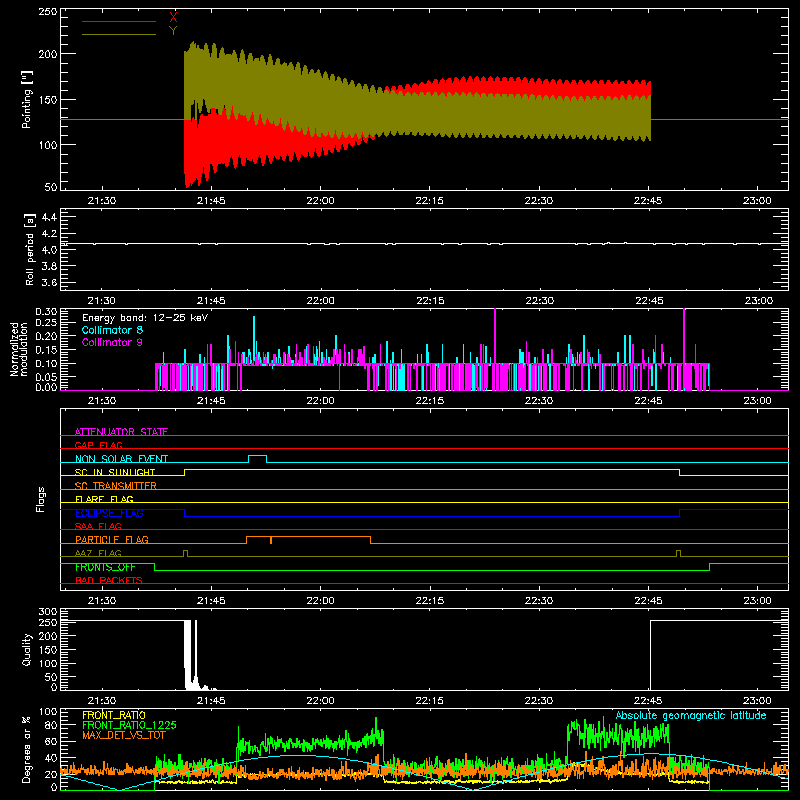Click the SC_TRANSMITTER flag label

(116, 486)
